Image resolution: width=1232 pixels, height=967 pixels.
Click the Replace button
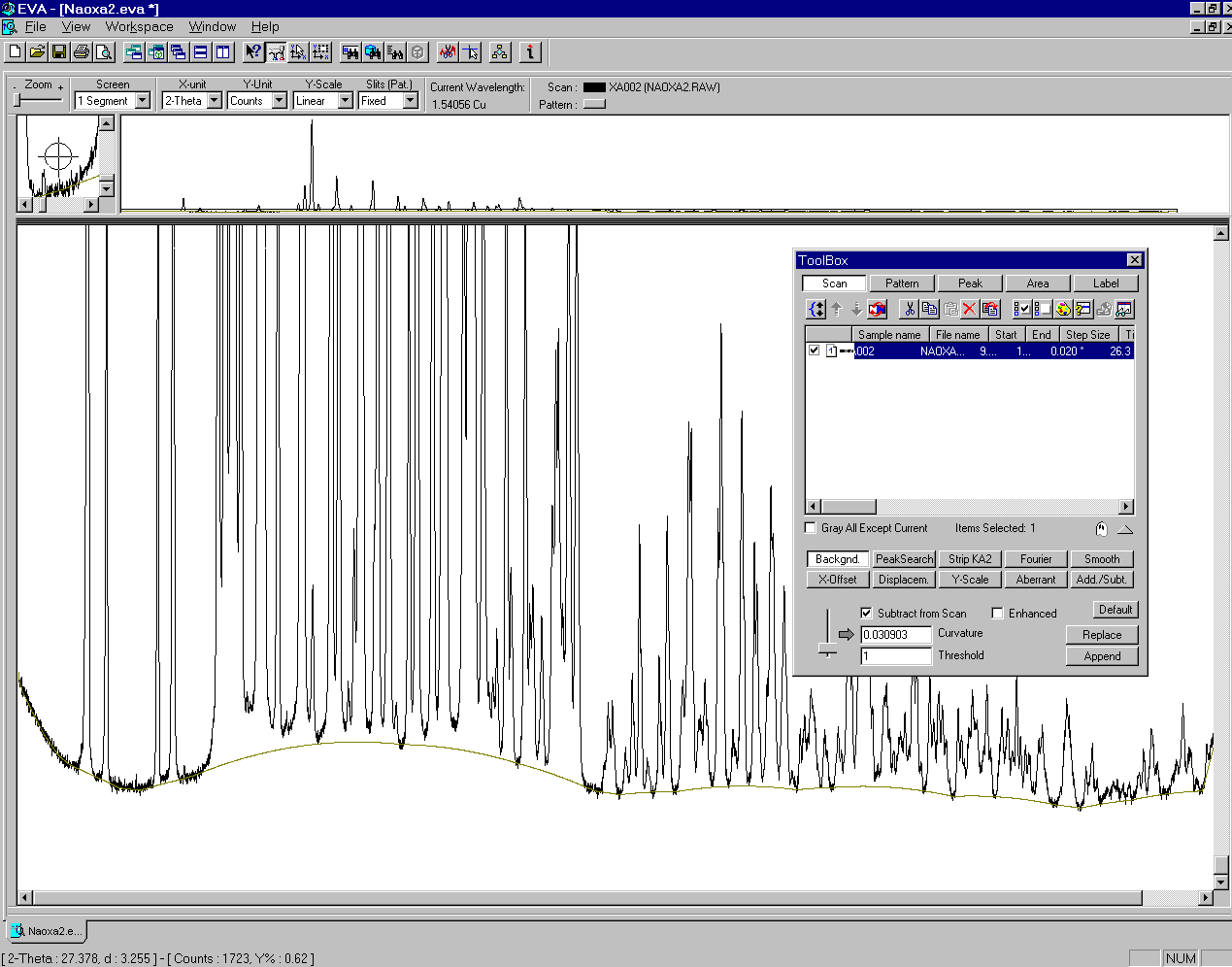click(x=1101, y=635)
